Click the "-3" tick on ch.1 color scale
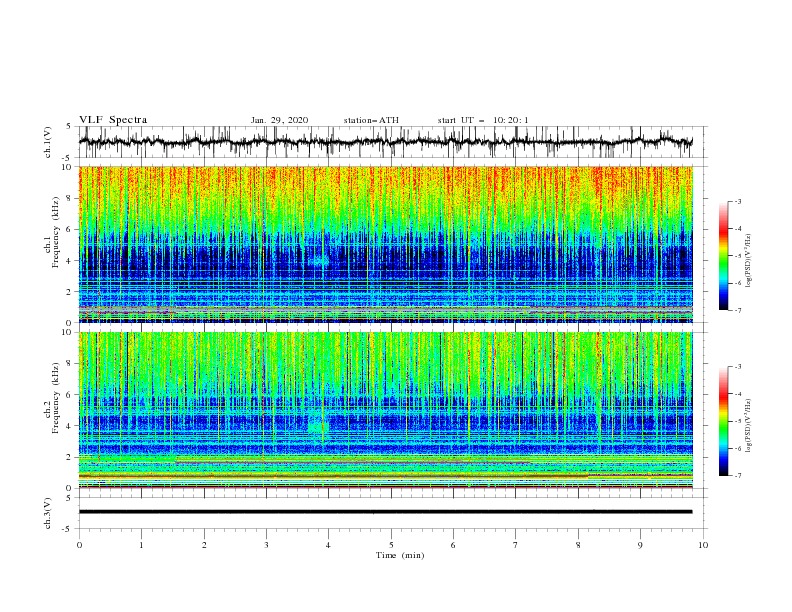The width and height of the screenshot is (792, 612). click(737, 201)
